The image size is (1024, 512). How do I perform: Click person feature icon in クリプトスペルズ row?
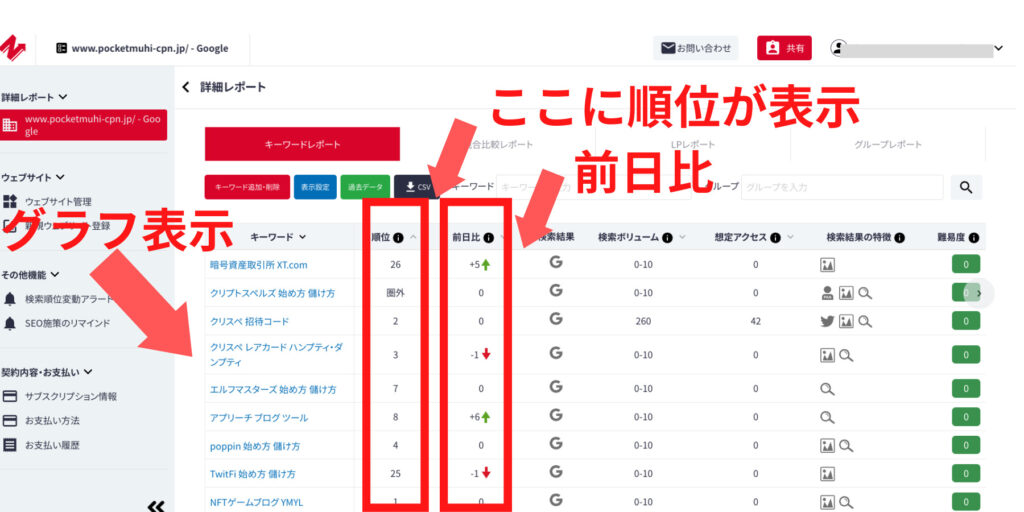tap(827, 293)
